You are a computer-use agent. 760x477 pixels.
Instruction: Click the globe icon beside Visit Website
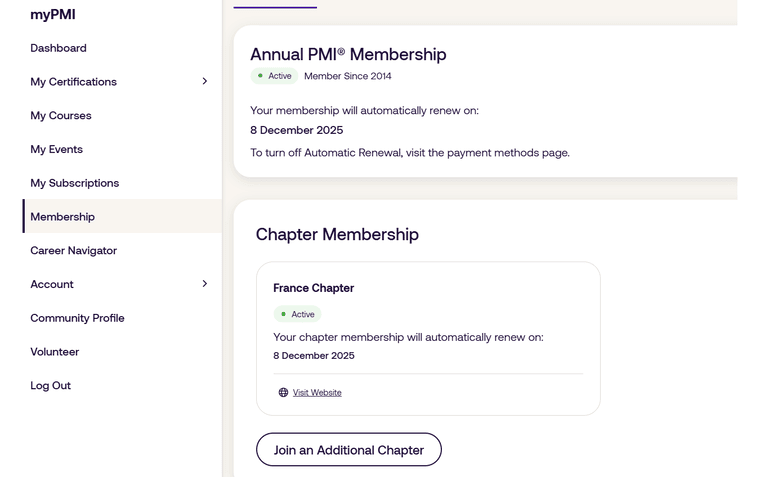point(283,393)
